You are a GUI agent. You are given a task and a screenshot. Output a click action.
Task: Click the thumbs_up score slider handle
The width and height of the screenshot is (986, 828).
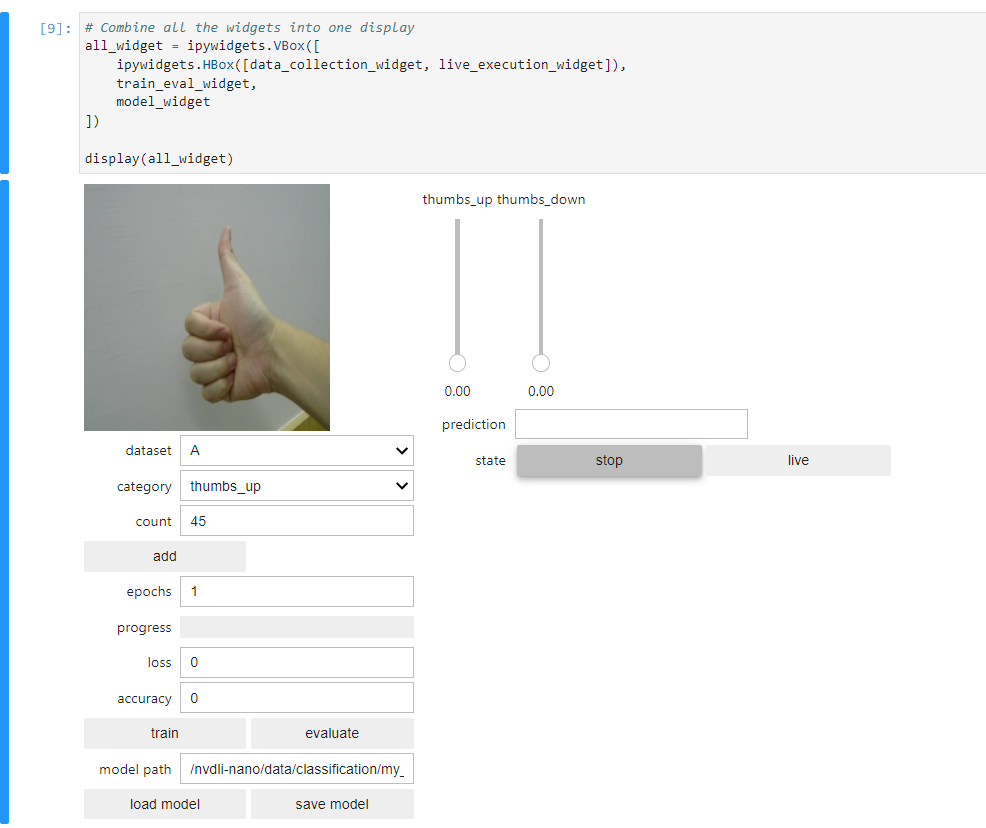tap(457, 363)
